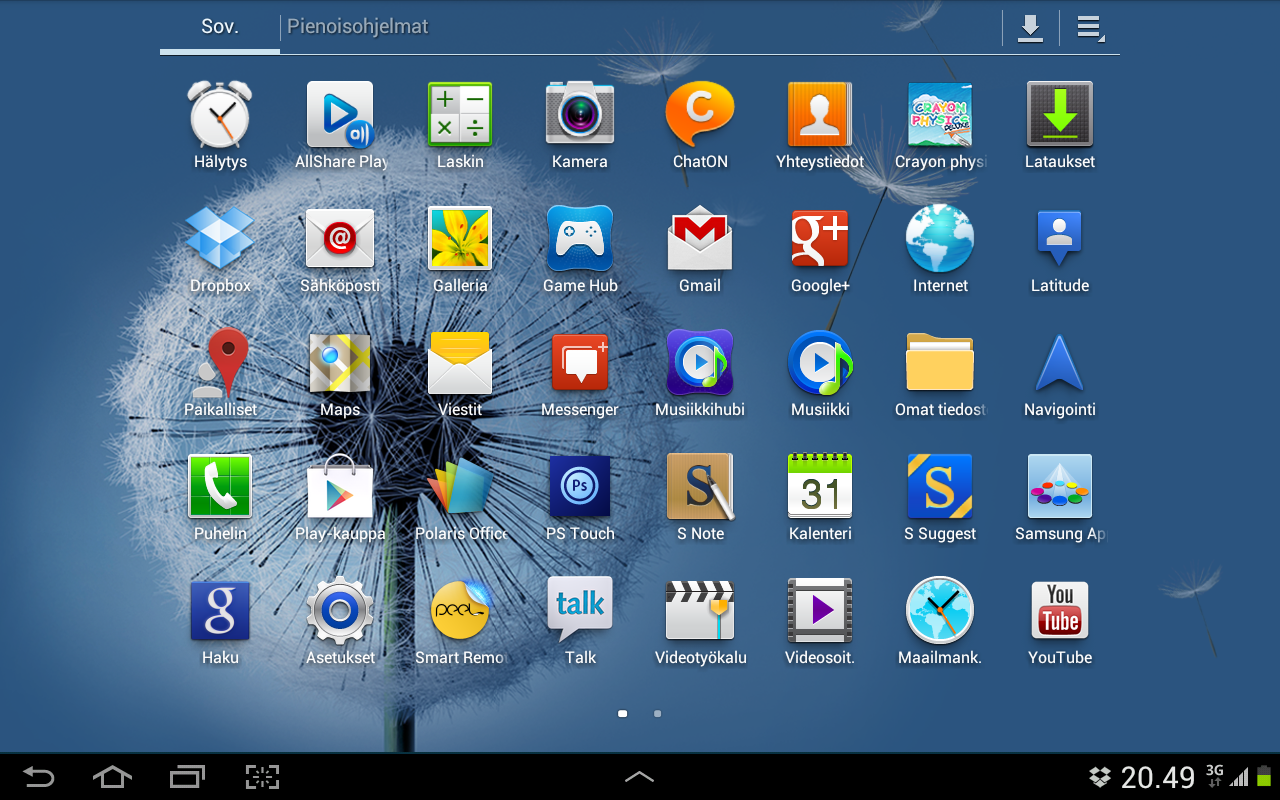This screenshot has width=1280, height=800.
Task: Open Omat tiedostot file manager
Action: click(940, 374)
